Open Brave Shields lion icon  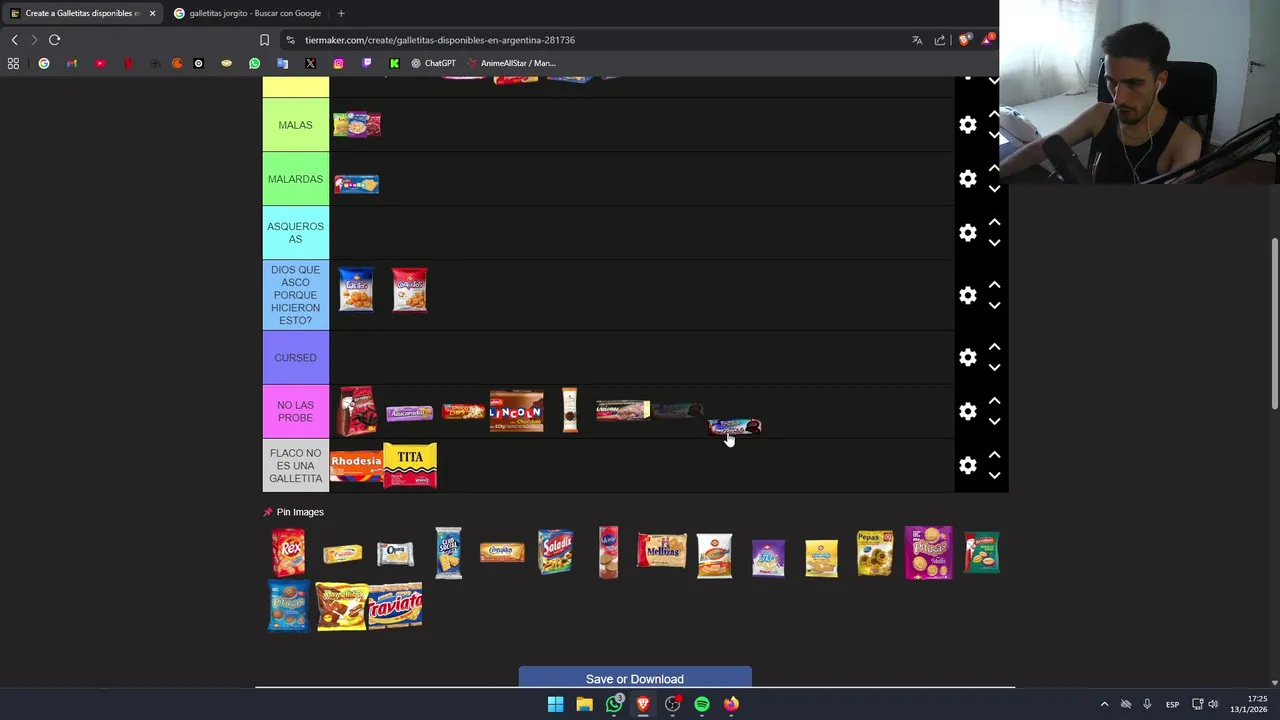click(x=964, y=40)
